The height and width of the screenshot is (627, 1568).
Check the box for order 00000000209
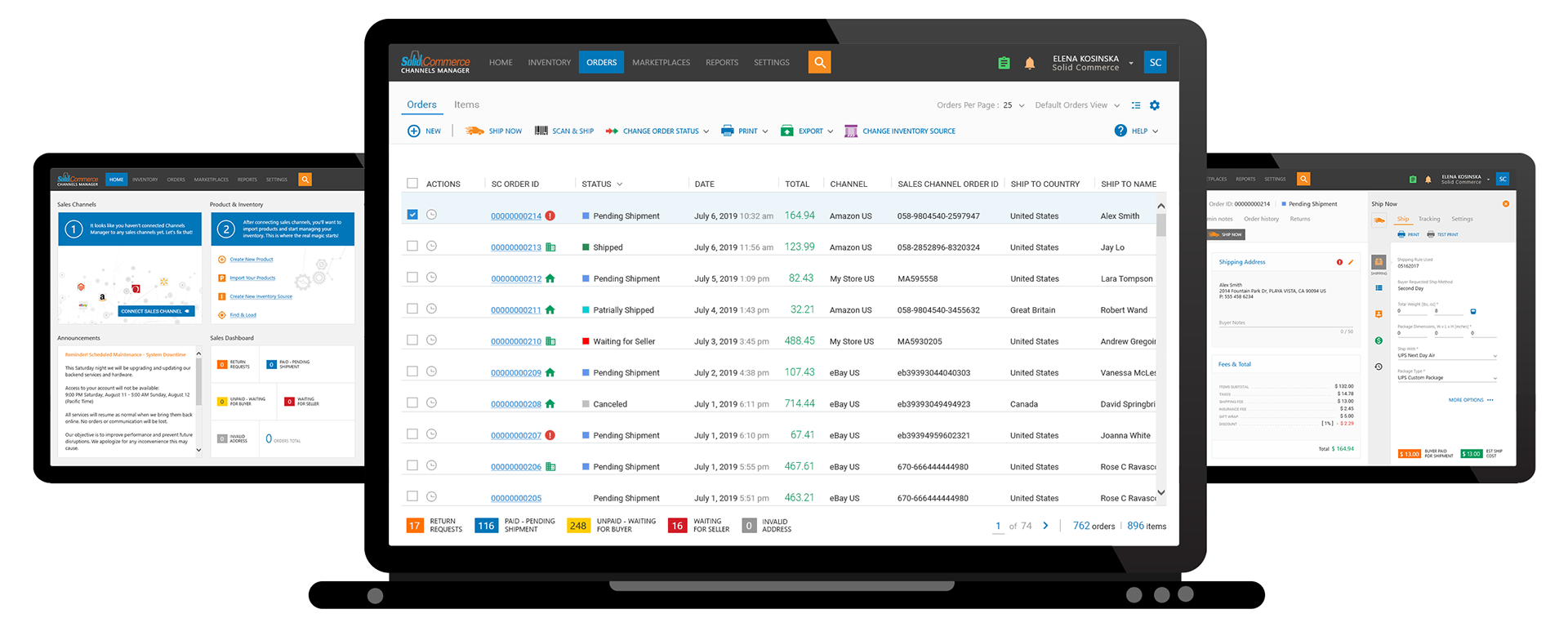(x=412, y=371)
